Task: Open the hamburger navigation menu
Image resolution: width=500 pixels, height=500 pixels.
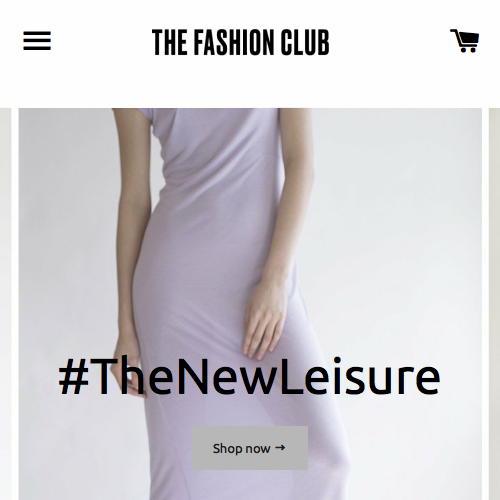Action: click(37, 41)
